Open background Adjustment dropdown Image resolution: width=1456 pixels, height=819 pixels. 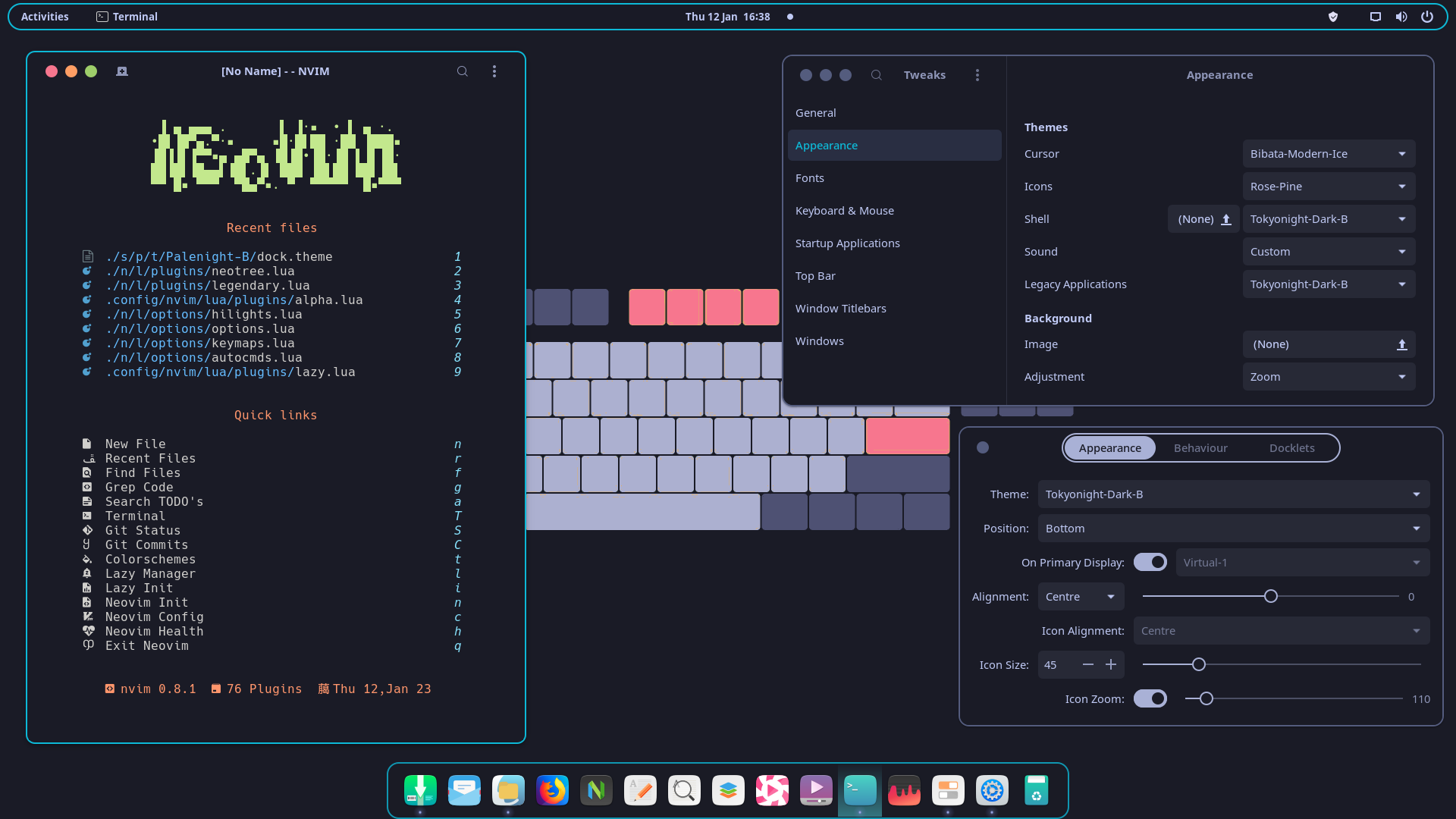(1329, 377)
